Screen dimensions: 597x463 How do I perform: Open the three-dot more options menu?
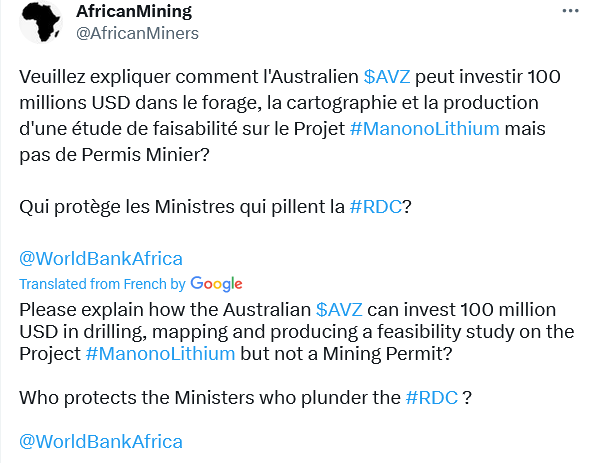(x=570, y=11)
